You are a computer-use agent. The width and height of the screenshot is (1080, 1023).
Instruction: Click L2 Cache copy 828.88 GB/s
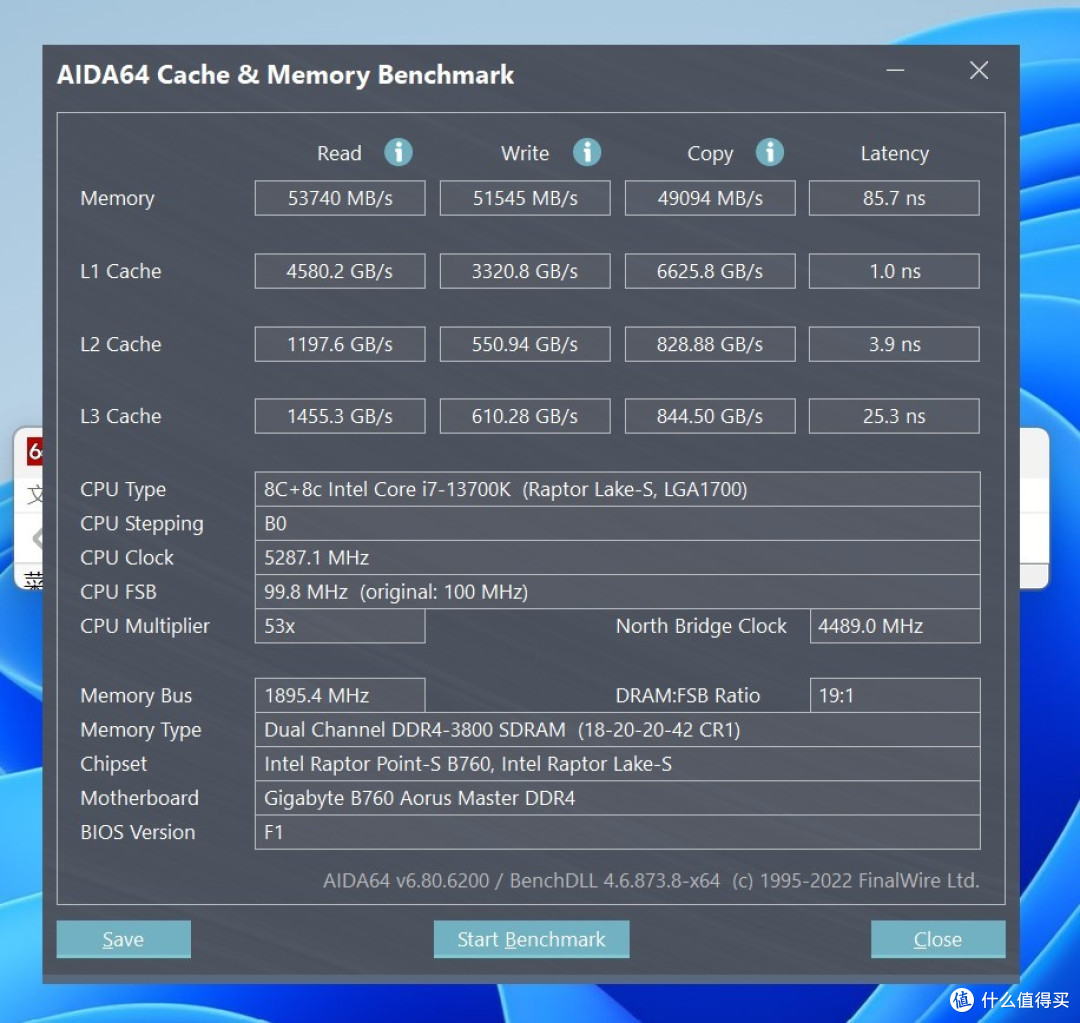[709, 344]
